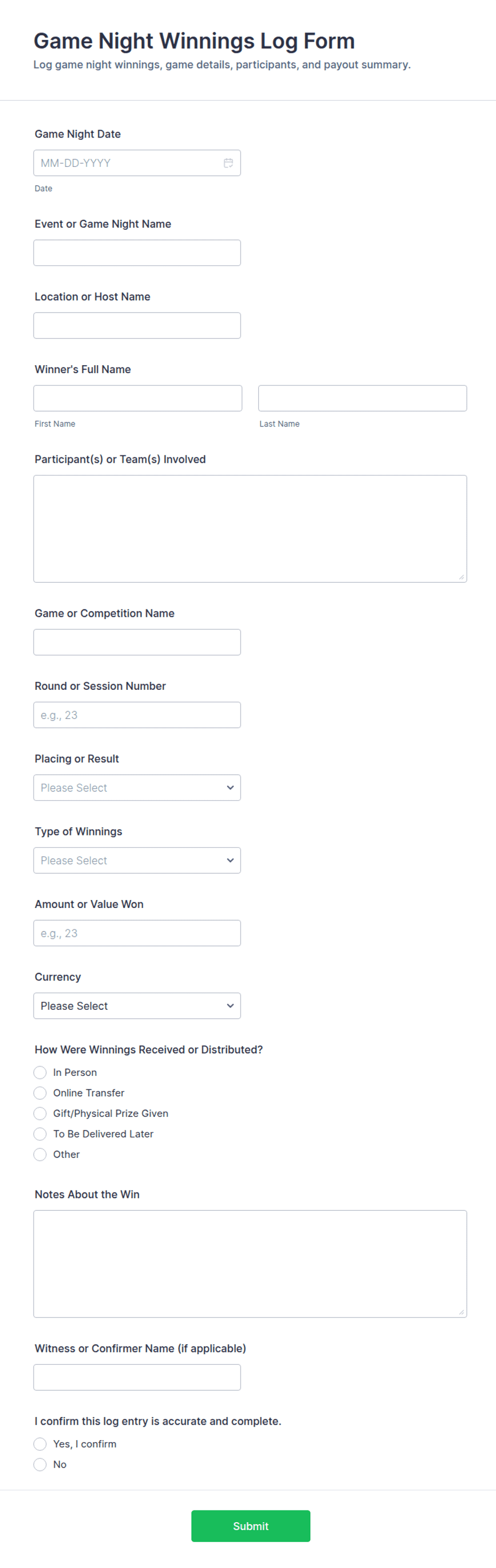Click the Participant(s) or Team(s) Involved textarea
The image size is (496, 1568).
[x=250, y=528]
